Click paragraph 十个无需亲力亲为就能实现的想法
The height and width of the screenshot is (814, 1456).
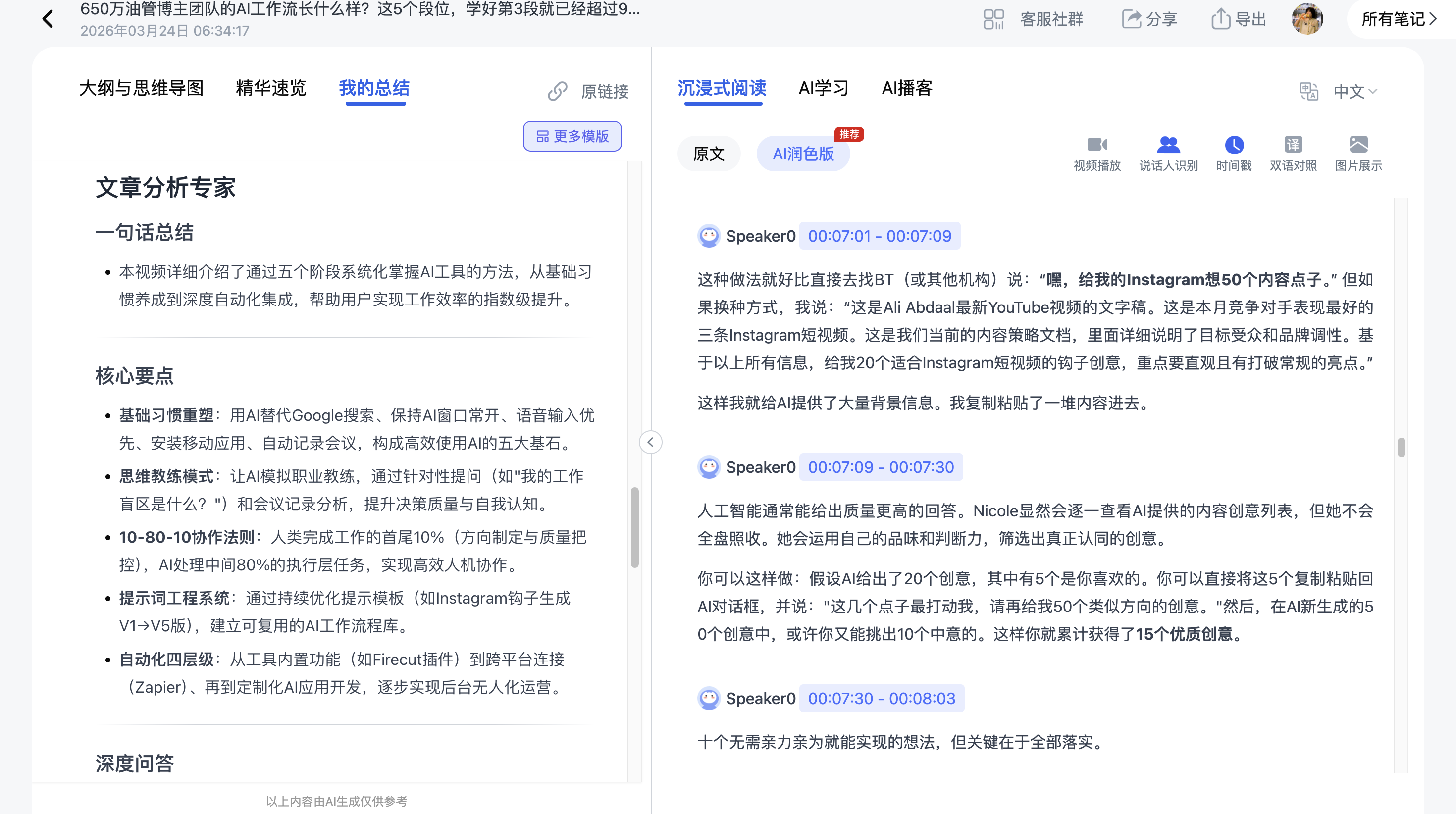click(901, 742)
